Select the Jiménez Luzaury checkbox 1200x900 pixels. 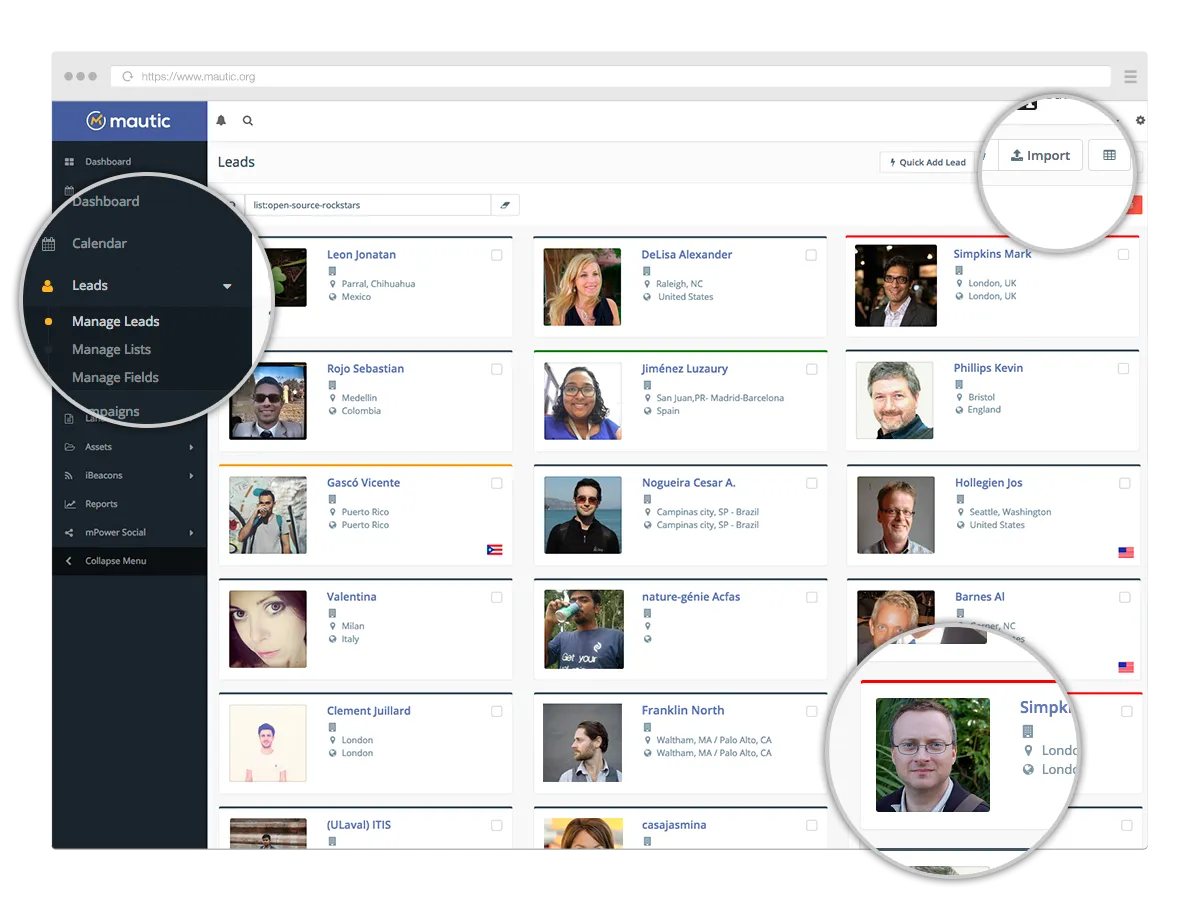[x=811, y=370]
